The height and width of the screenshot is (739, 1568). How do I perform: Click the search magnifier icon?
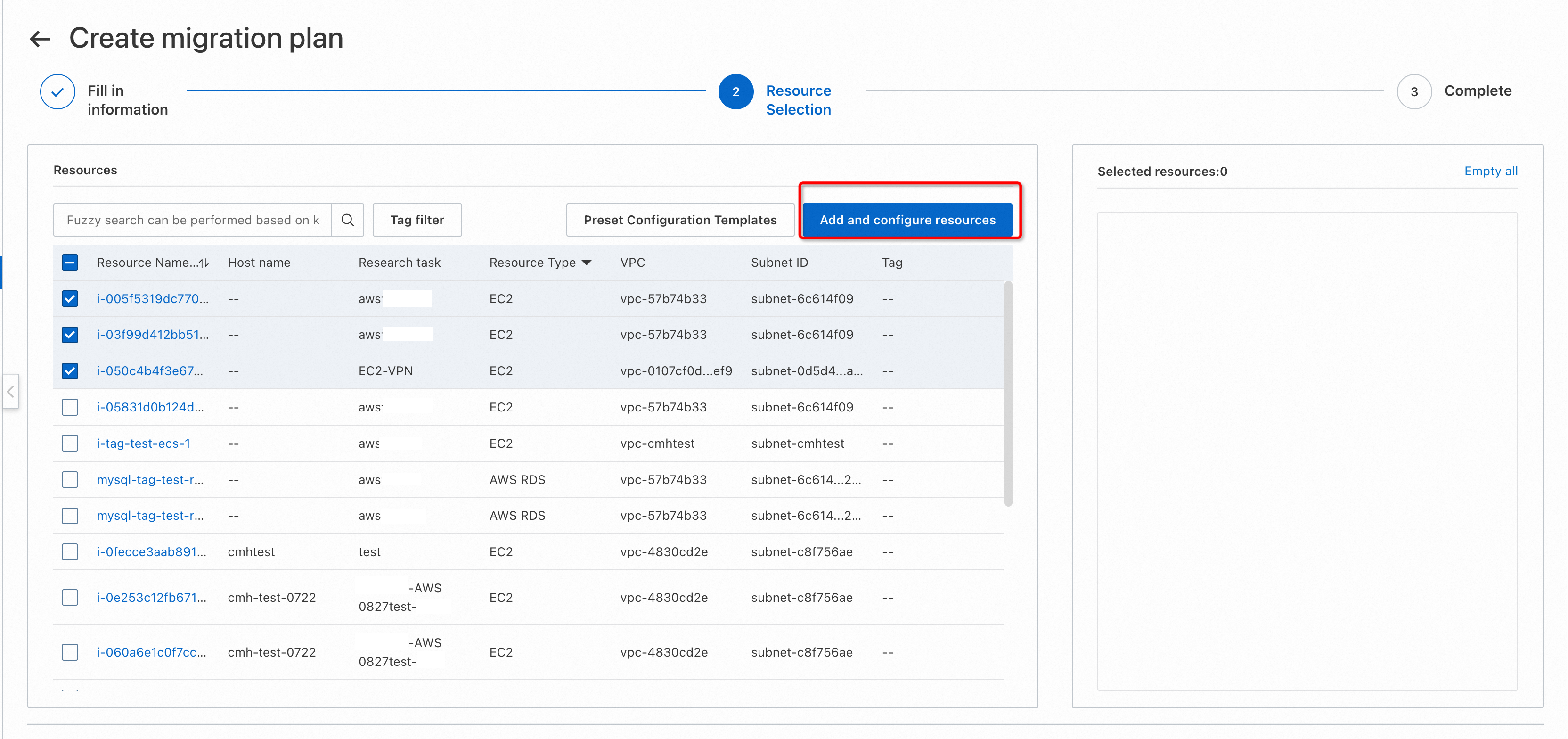pyautogui.click(x=348, y=220)
